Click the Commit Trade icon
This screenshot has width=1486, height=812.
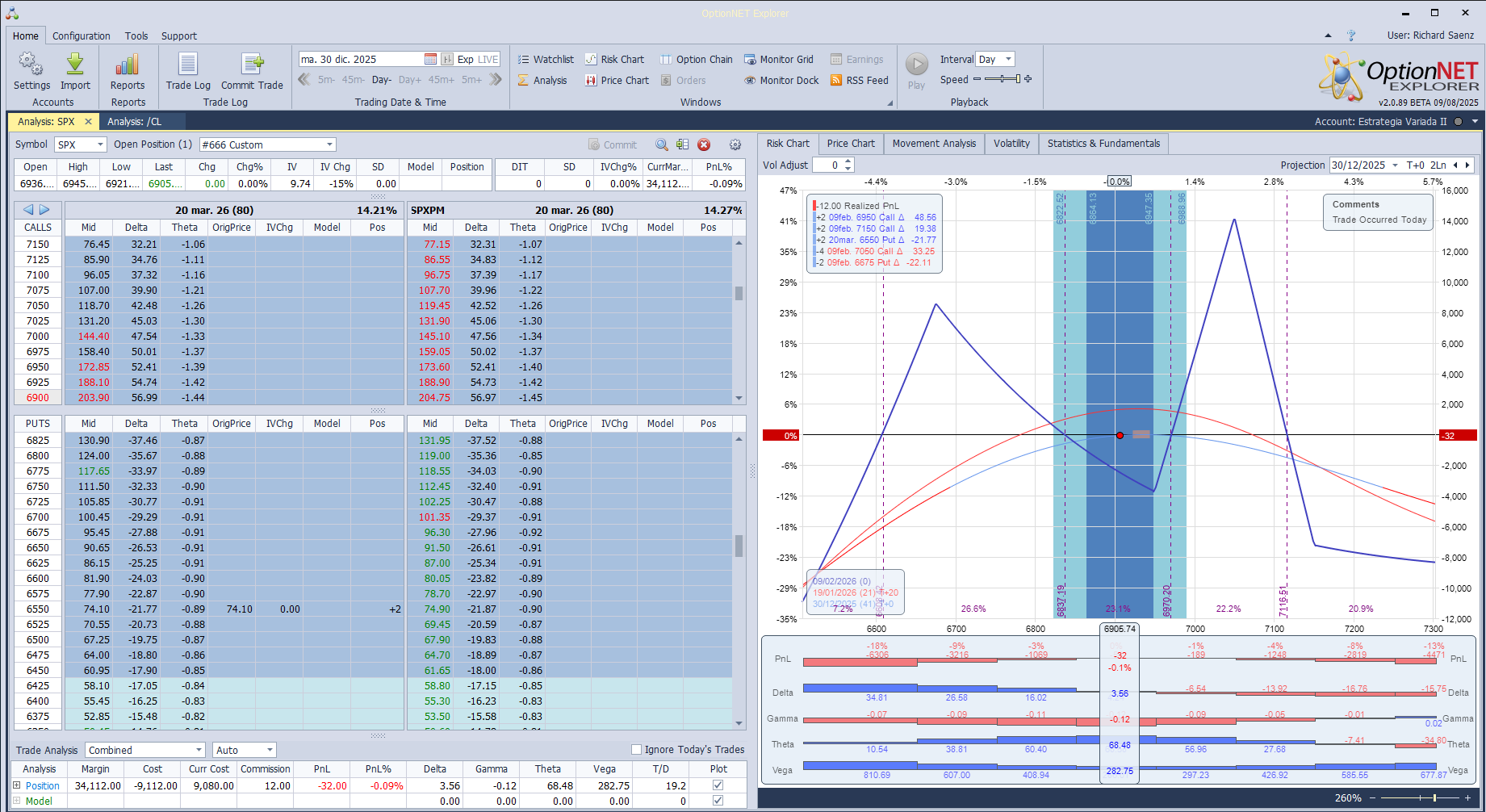click(x=252, y=65)
